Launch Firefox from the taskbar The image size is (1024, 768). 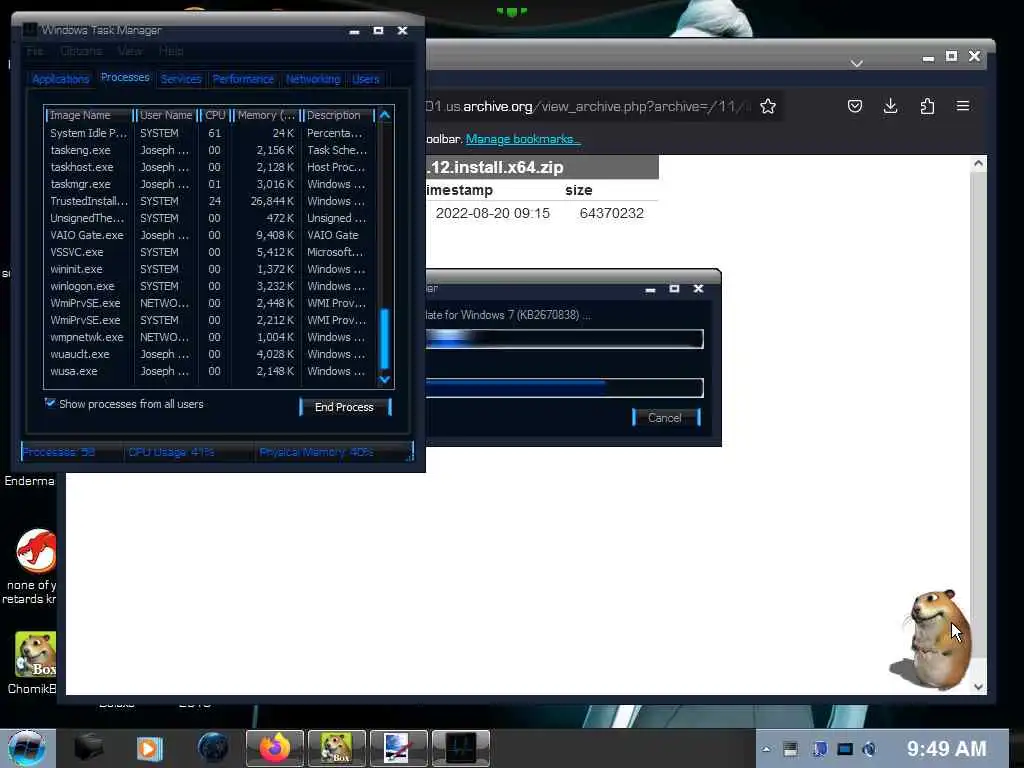(x=274, y=748)
